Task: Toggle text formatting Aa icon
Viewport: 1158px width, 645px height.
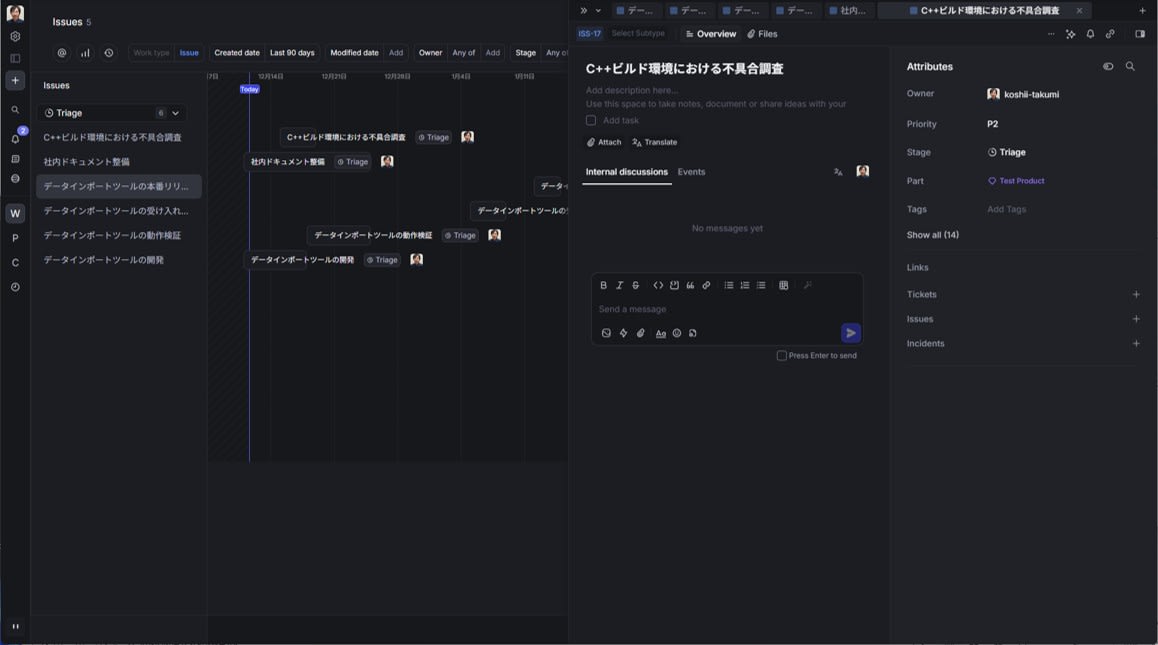Action: coord(660,333)
